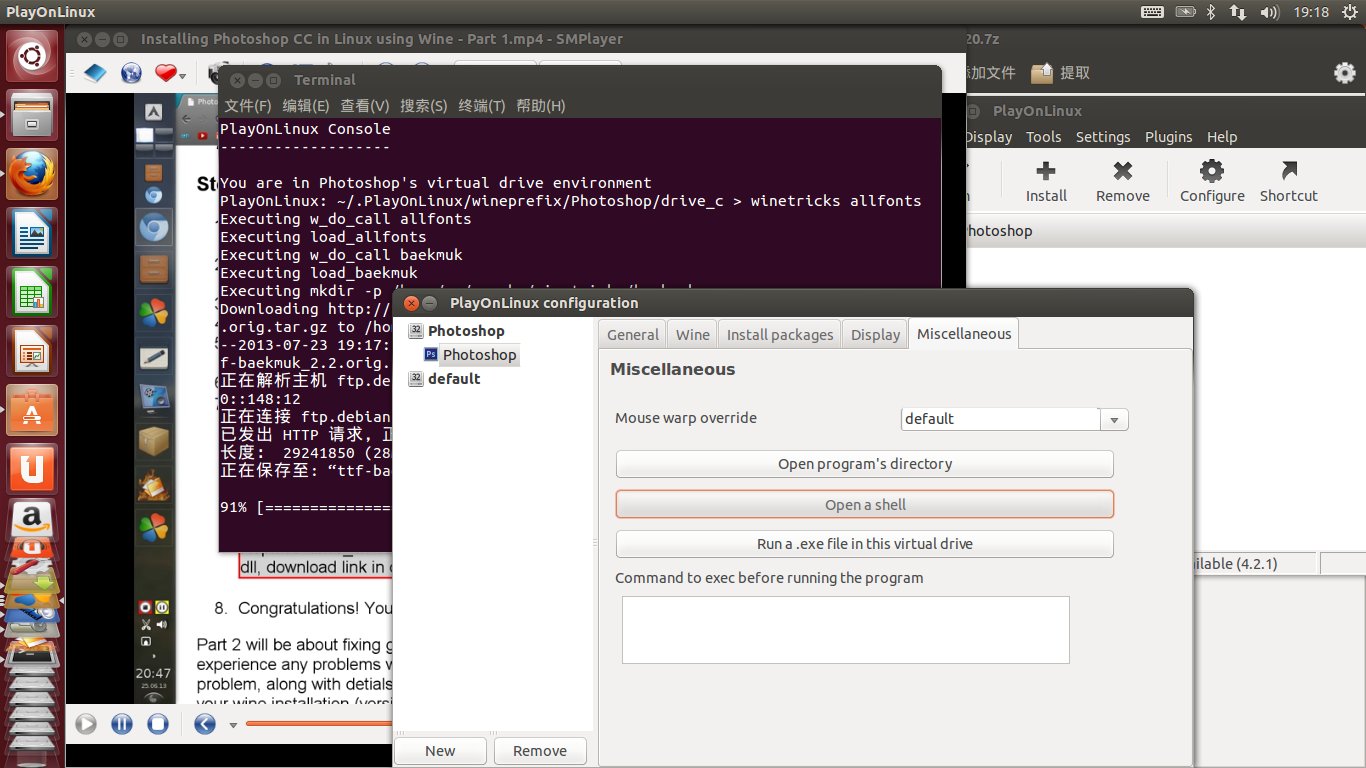This screenshot has height=768, width=1366.
Task: Click the Mouse warp override dropdown arrow
Action: click(1114, 420)
